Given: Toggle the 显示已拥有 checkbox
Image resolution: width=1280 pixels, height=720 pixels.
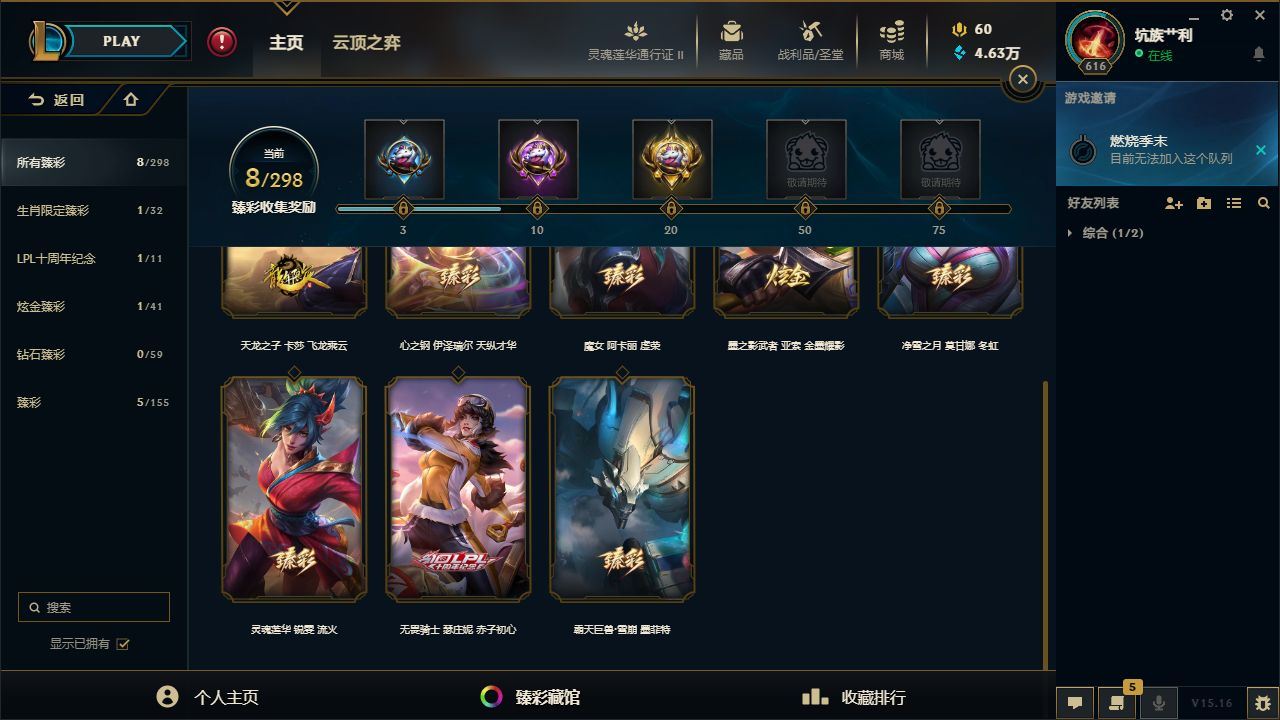Looking at the screenshot, I should click(x=123, y=644).
